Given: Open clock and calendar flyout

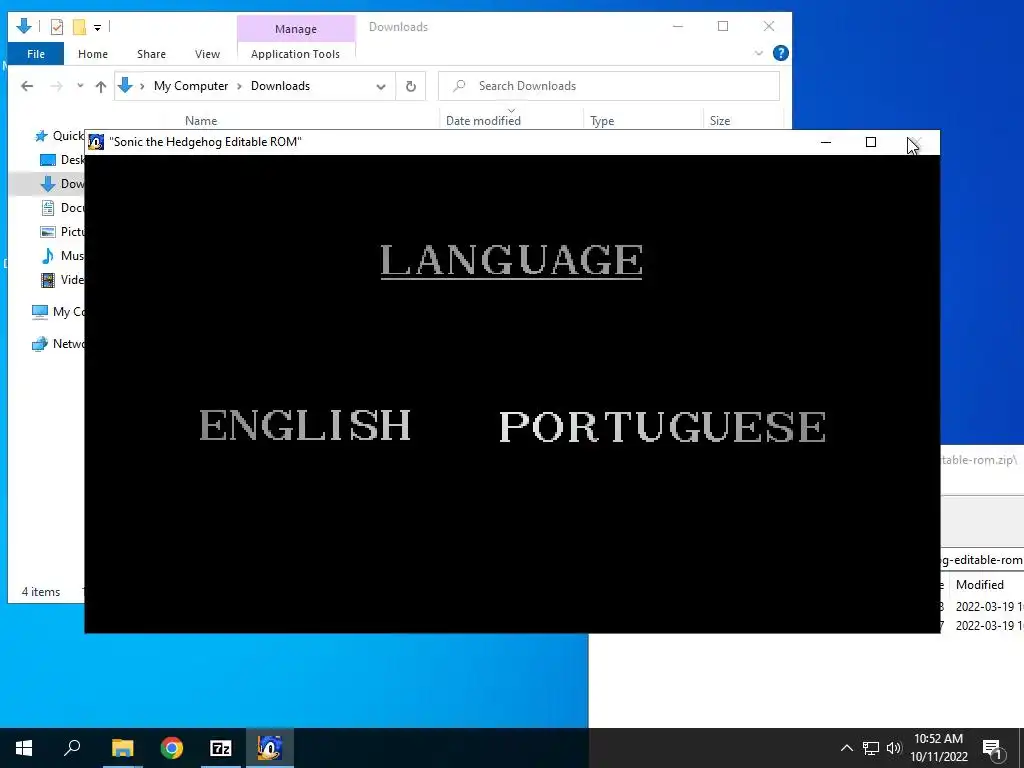Looking at the screenshot, I should pos(939,748).
